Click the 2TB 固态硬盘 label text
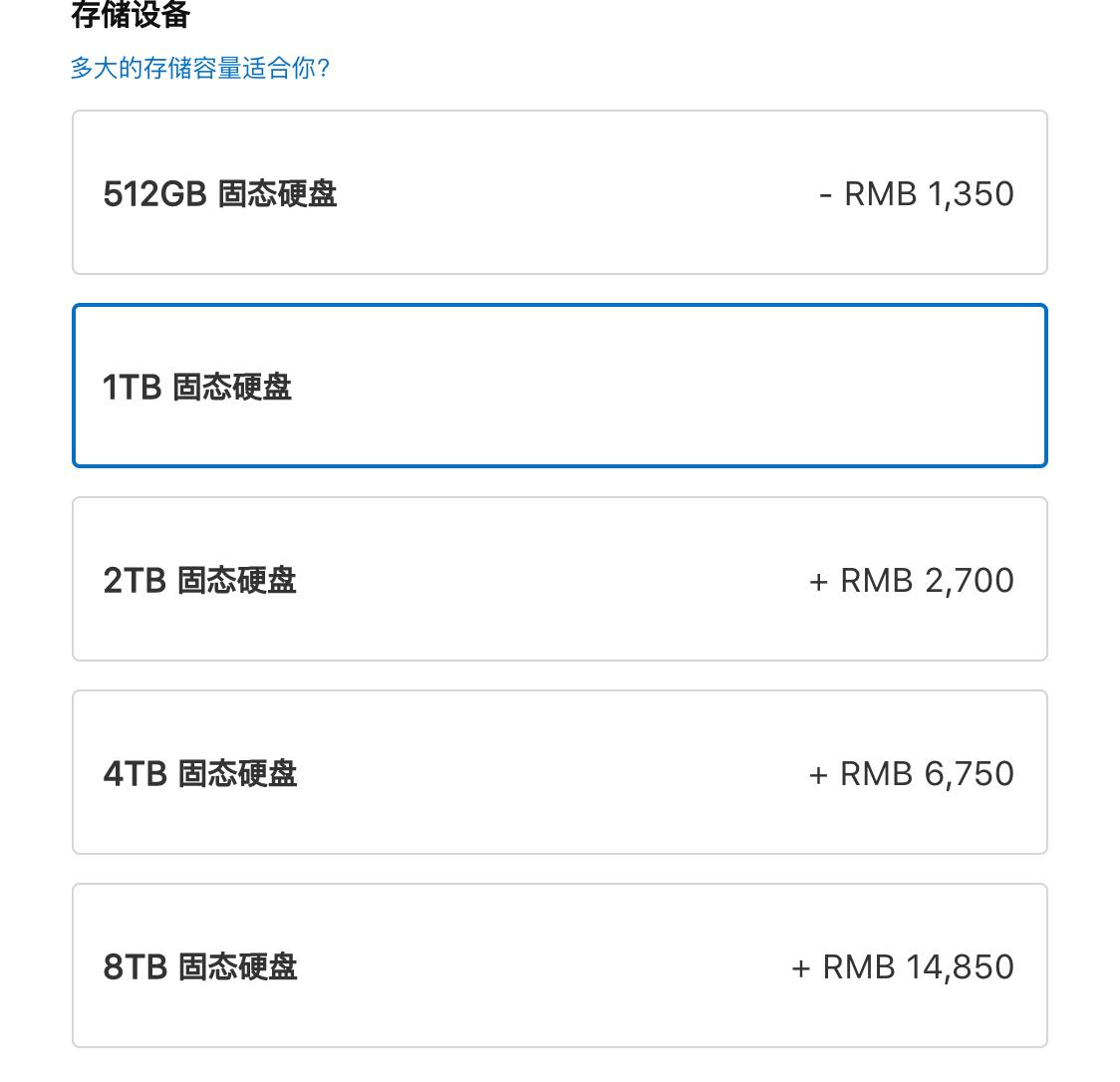The width and height of the screenshot is (1120, 1082). (200, 581)
